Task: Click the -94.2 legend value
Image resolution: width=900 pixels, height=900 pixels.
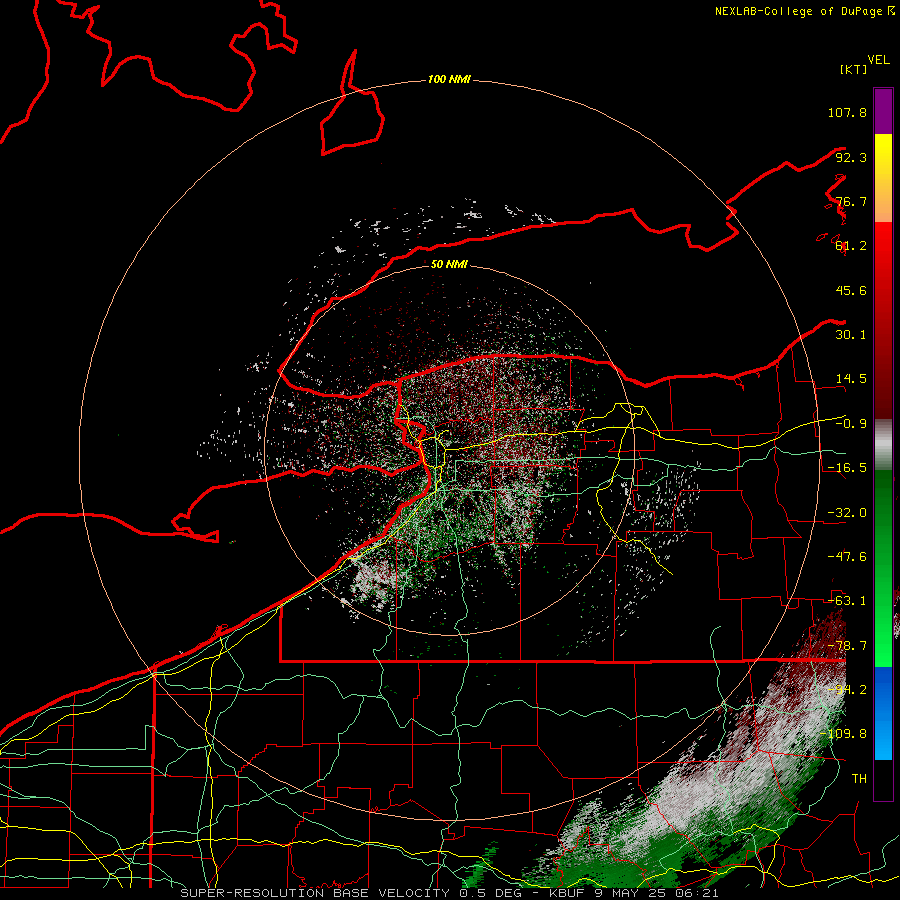Action: click(847, 689)
